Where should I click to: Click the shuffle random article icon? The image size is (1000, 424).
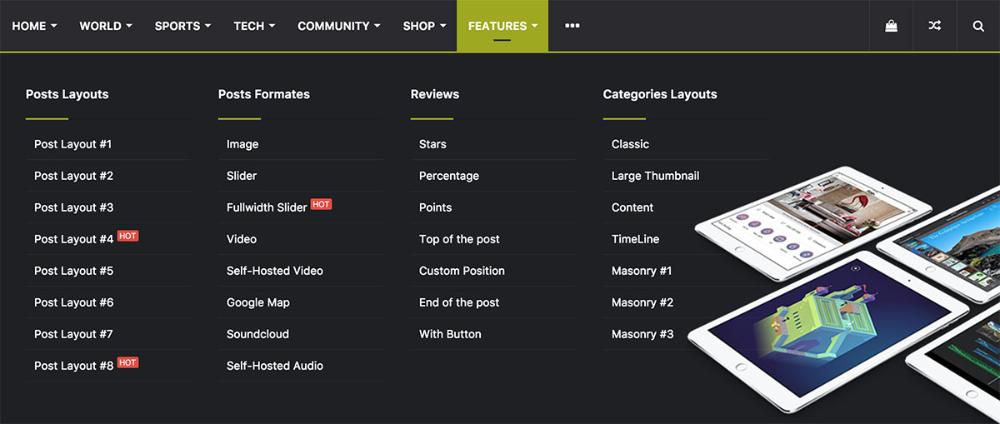click(x=934, y=26)
